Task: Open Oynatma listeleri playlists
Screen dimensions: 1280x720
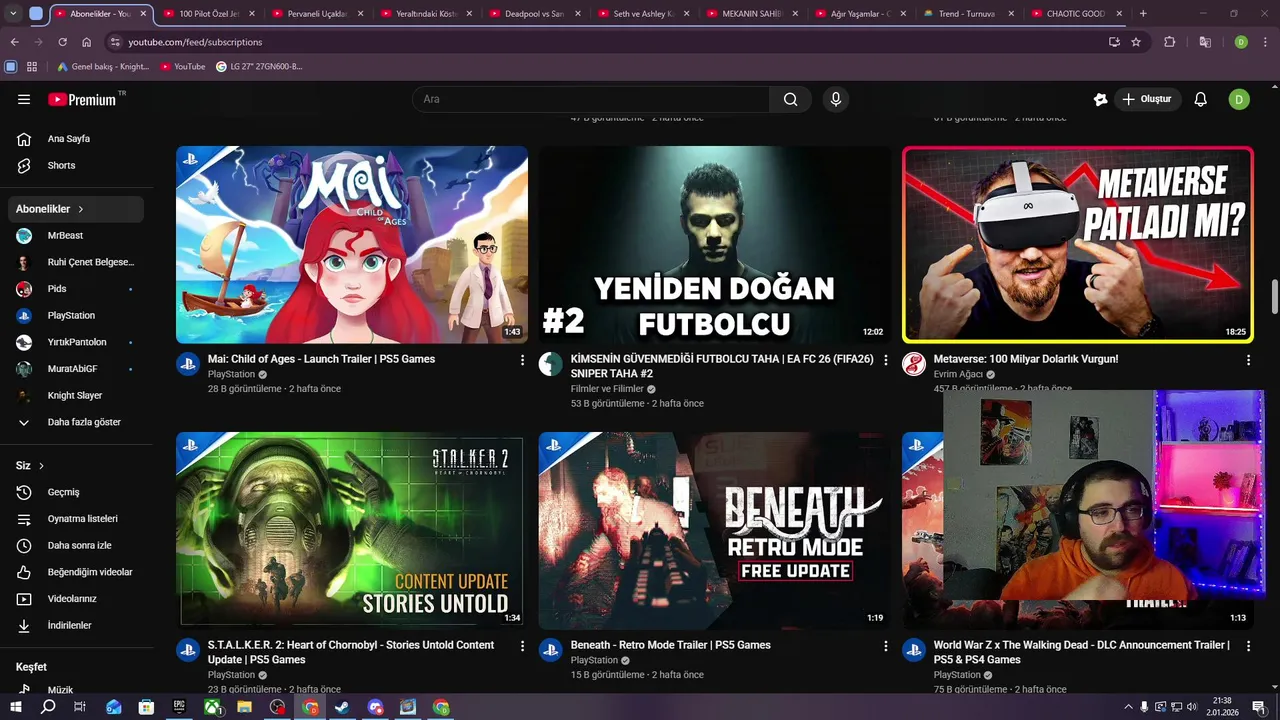Action: [x=78, y=519]
